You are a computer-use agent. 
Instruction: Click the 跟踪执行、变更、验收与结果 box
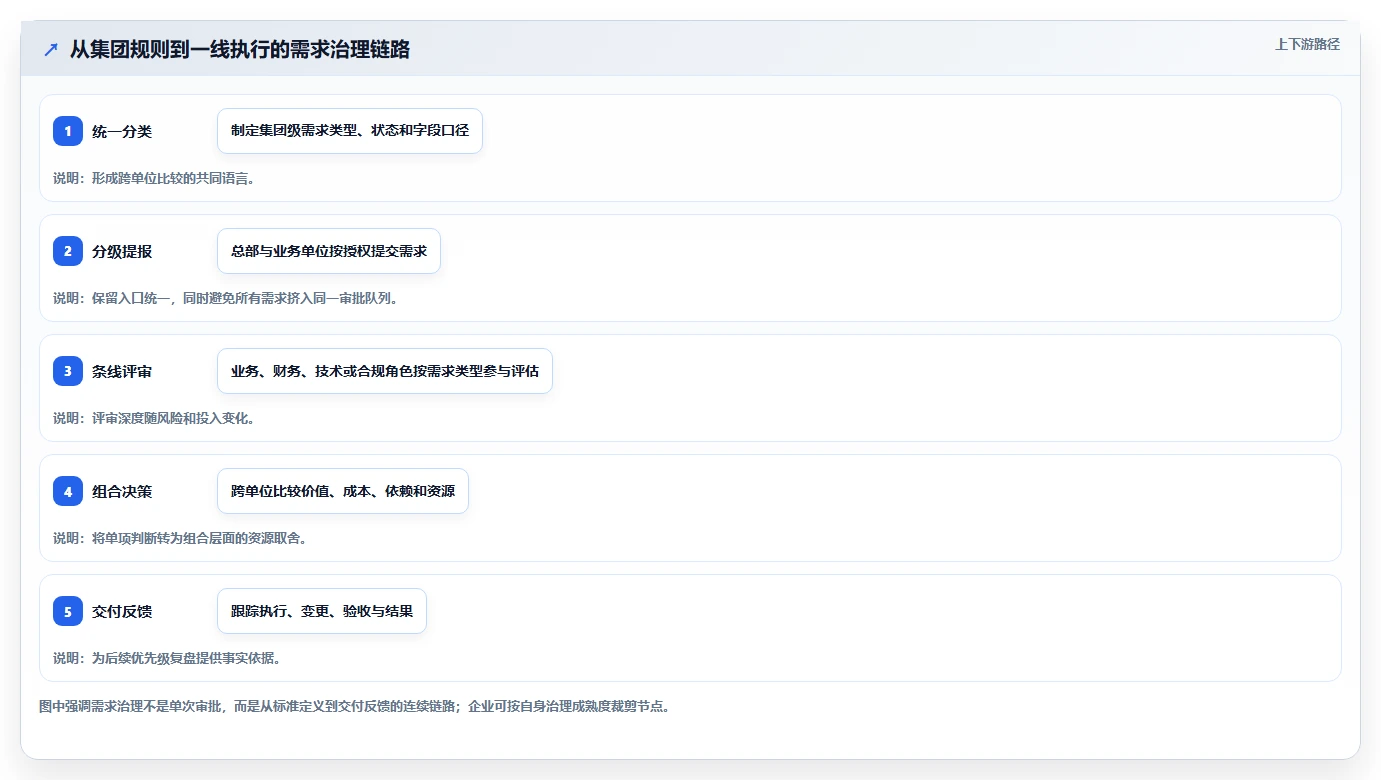click(322, 611)
